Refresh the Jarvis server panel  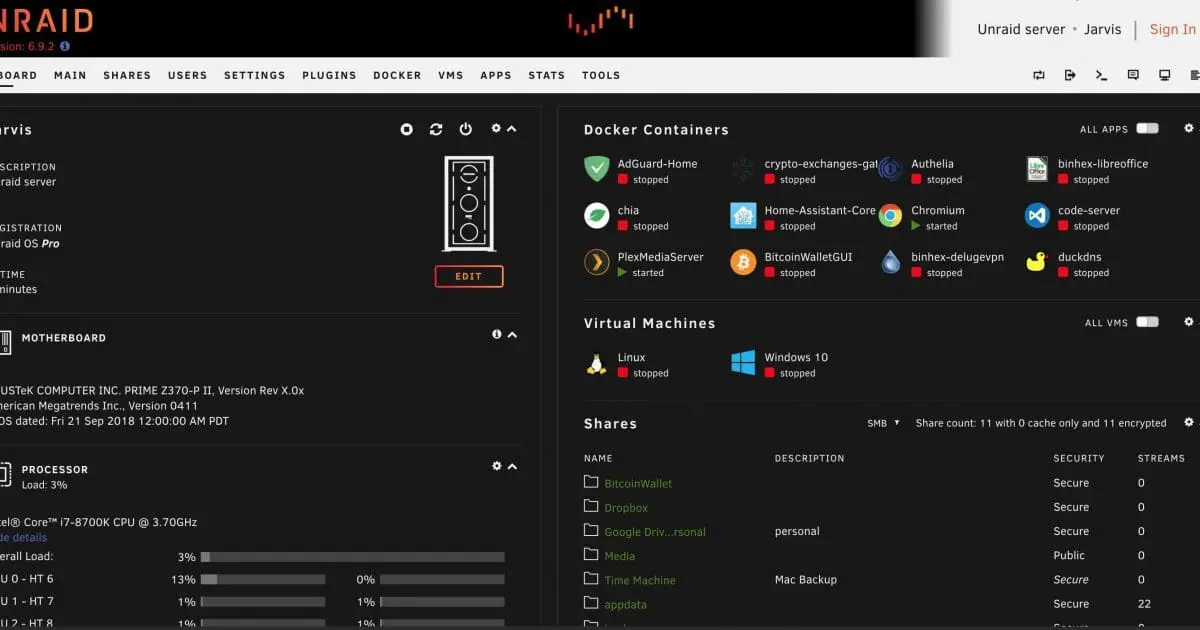point(436,129)
